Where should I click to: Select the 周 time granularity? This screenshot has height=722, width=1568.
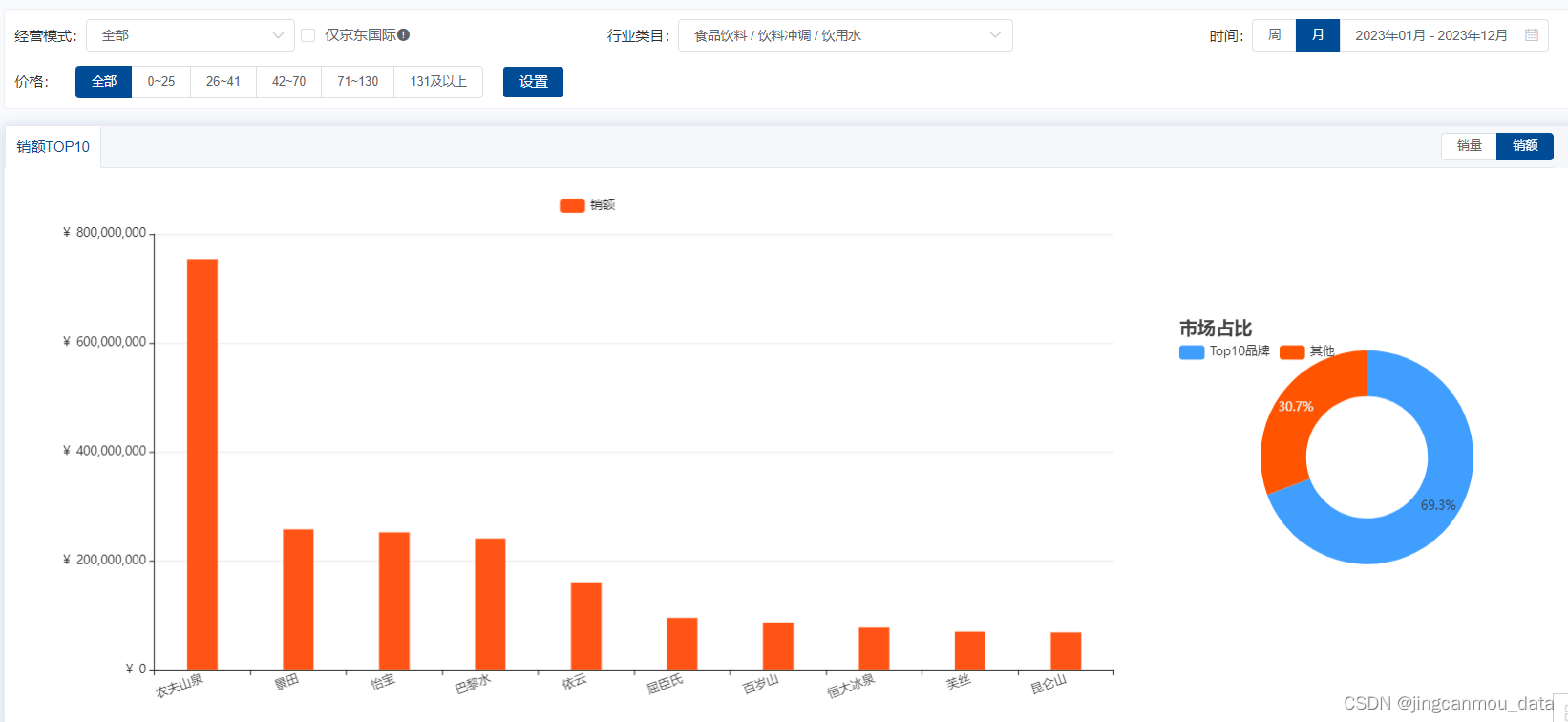point(1274,35)
